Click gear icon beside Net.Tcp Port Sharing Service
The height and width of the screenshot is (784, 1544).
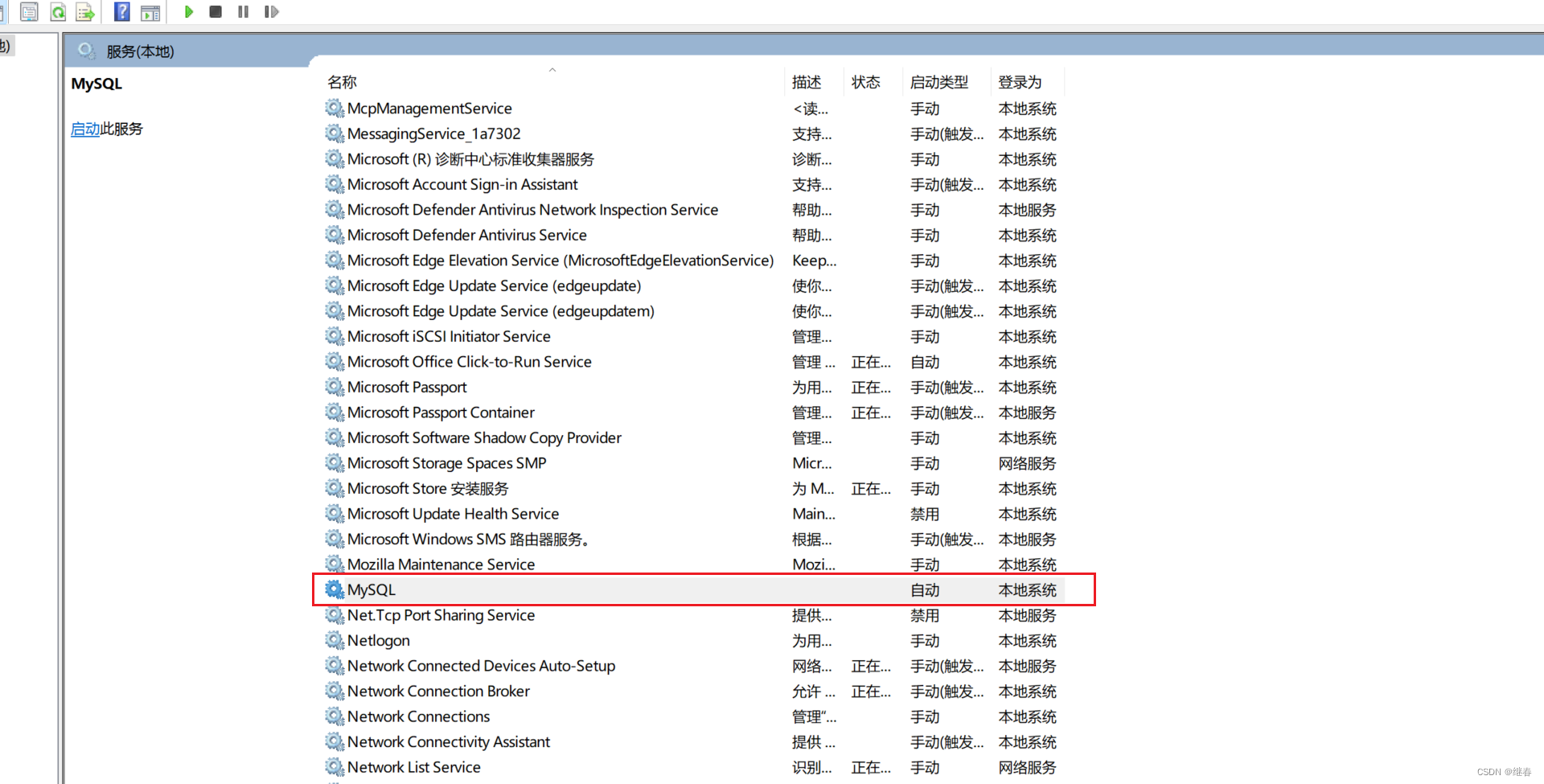tap(335, 615)
